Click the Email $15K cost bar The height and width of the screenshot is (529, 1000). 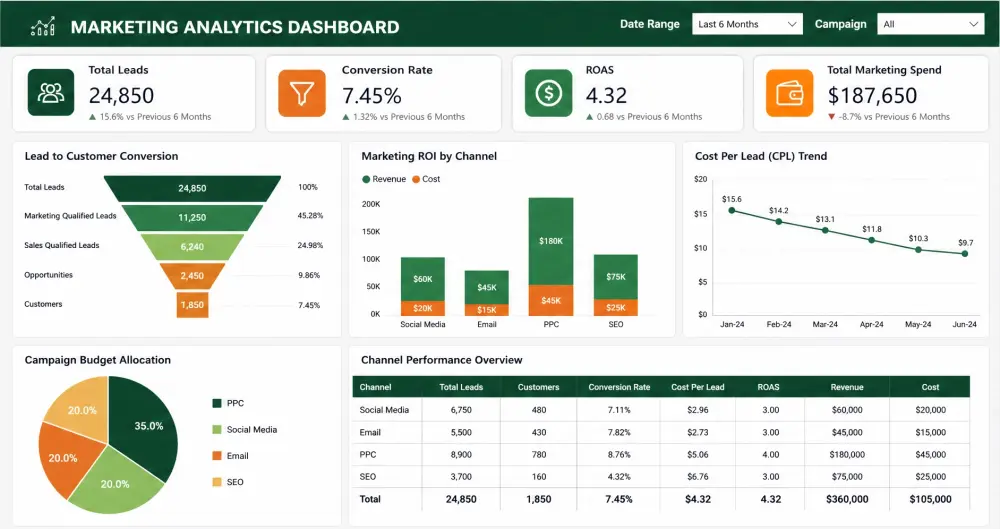(x=487, y=309)
